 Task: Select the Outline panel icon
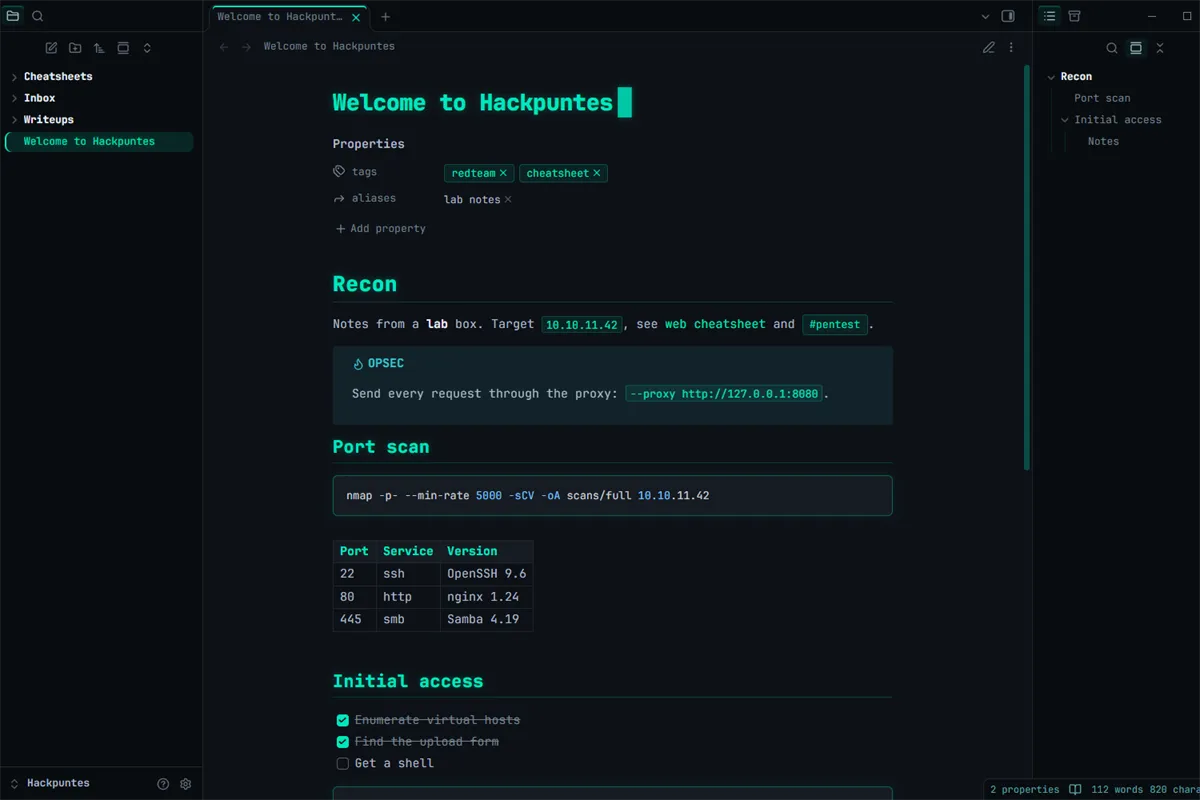coord(1049,16)
